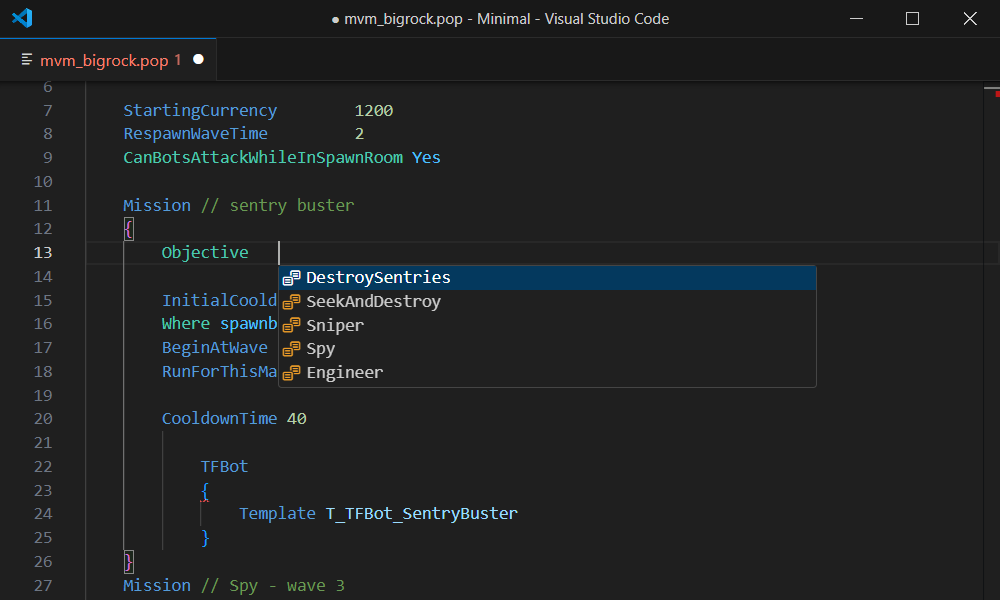The width and height of the screenshot is (1000, 600).
Task: Click the enum icon beside SeekAndDestroy
Action: [x=291, y=301]
